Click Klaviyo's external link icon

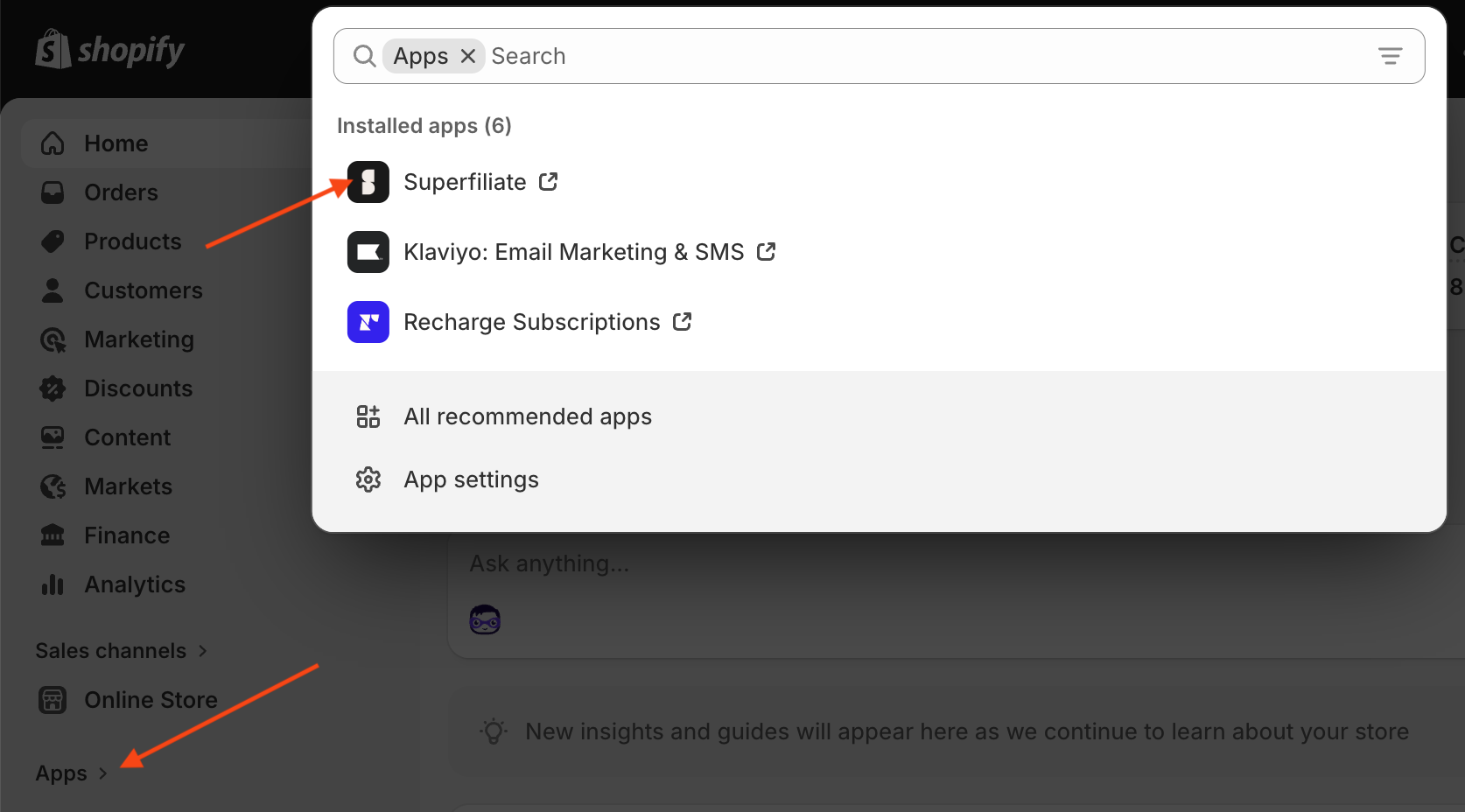767,251
